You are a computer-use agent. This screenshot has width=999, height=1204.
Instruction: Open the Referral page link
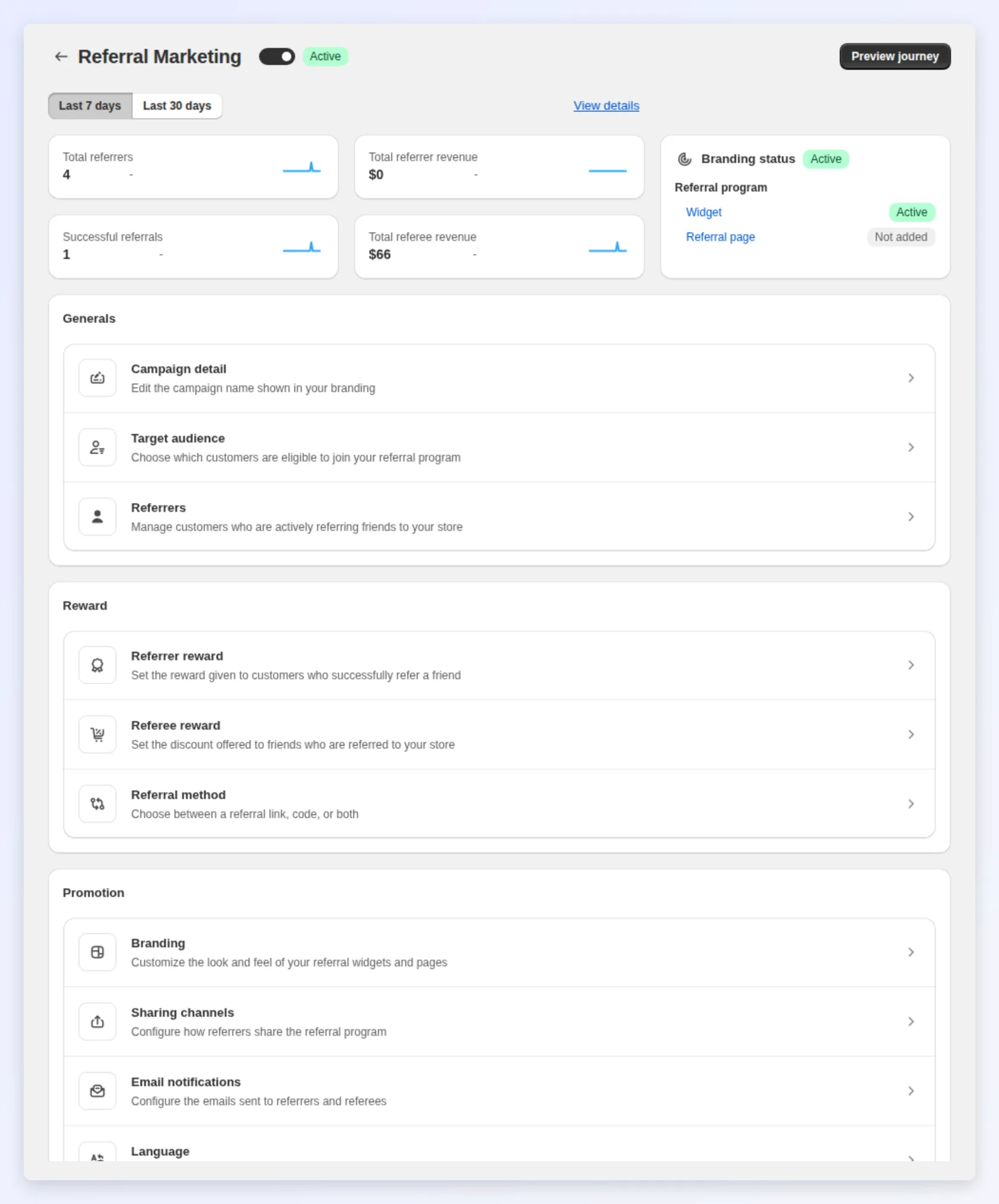tap(720, 237)
